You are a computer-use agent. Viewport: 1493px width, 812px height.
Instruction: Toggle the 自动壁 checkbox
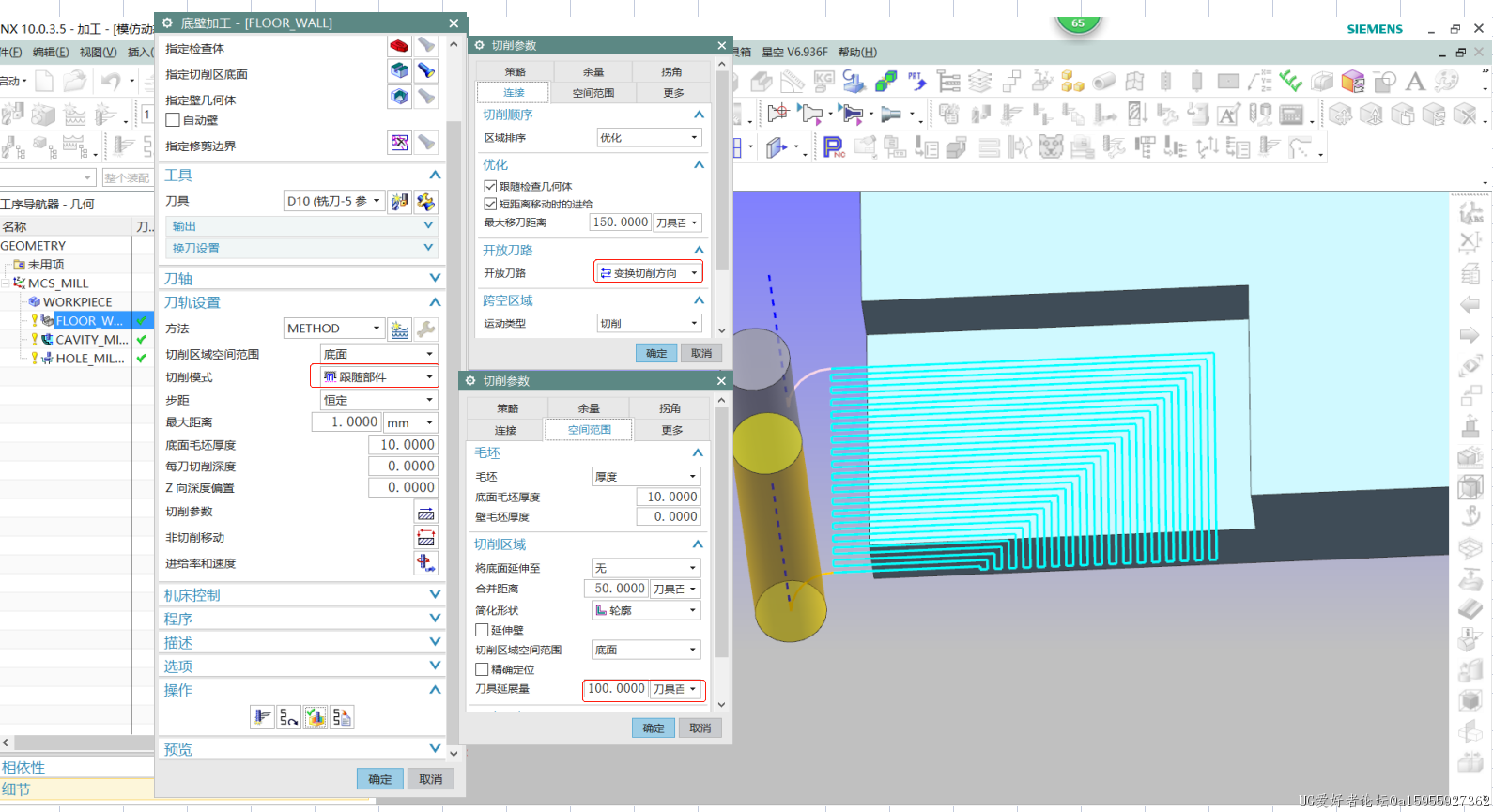(173, 120)
